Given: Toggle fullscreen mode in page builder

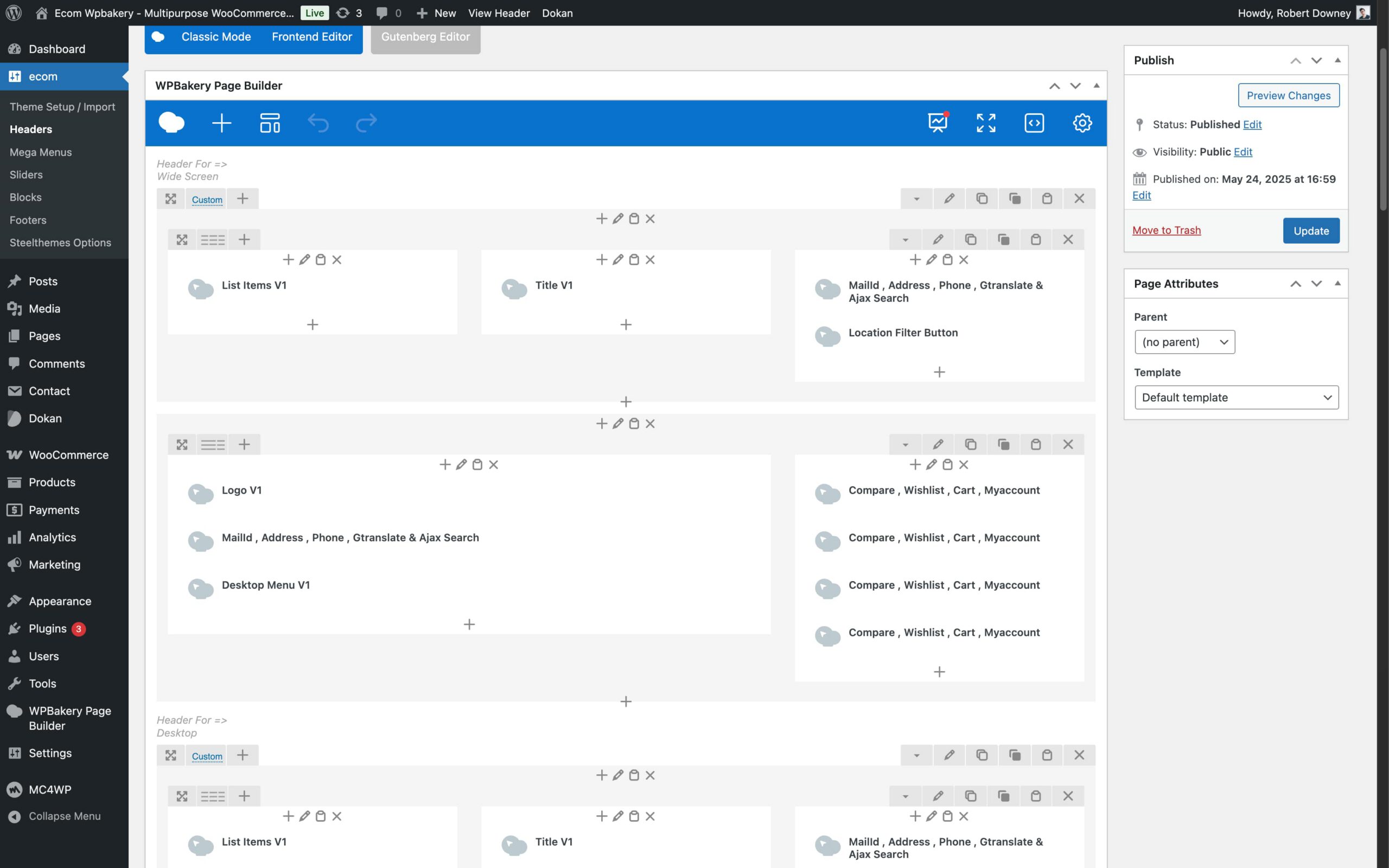Looking at the screenshot, I should tap(986, 123).
